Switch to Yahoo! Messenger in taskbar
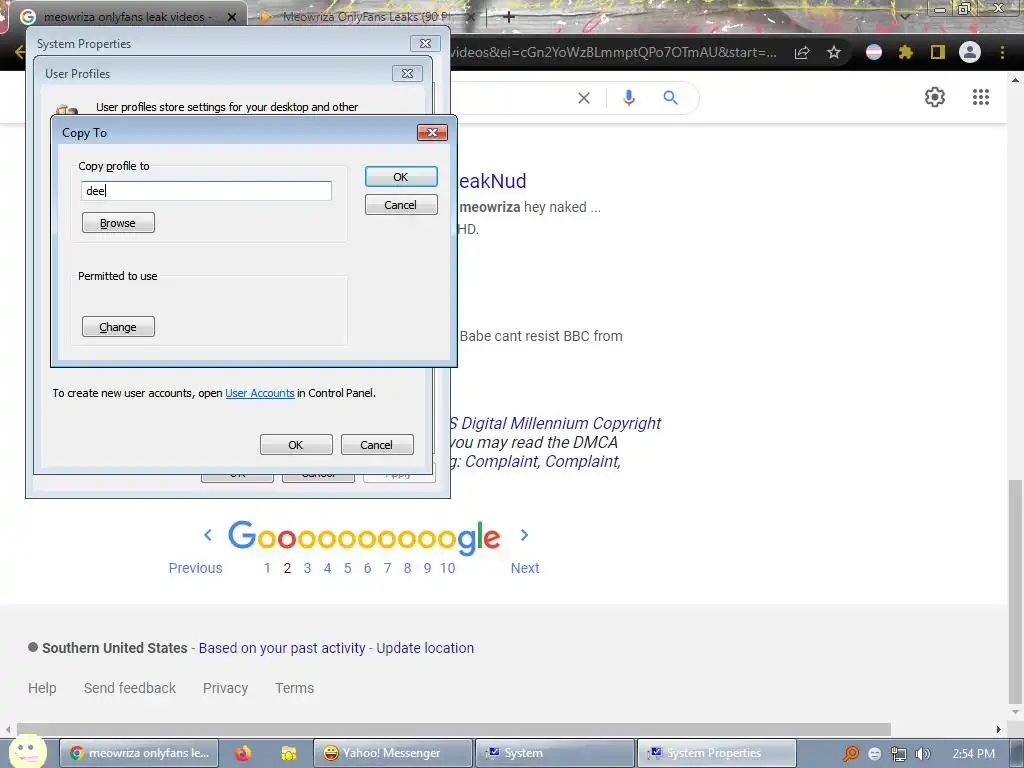The height and width of the screenshot is (768, 1024). pos(392,753)
